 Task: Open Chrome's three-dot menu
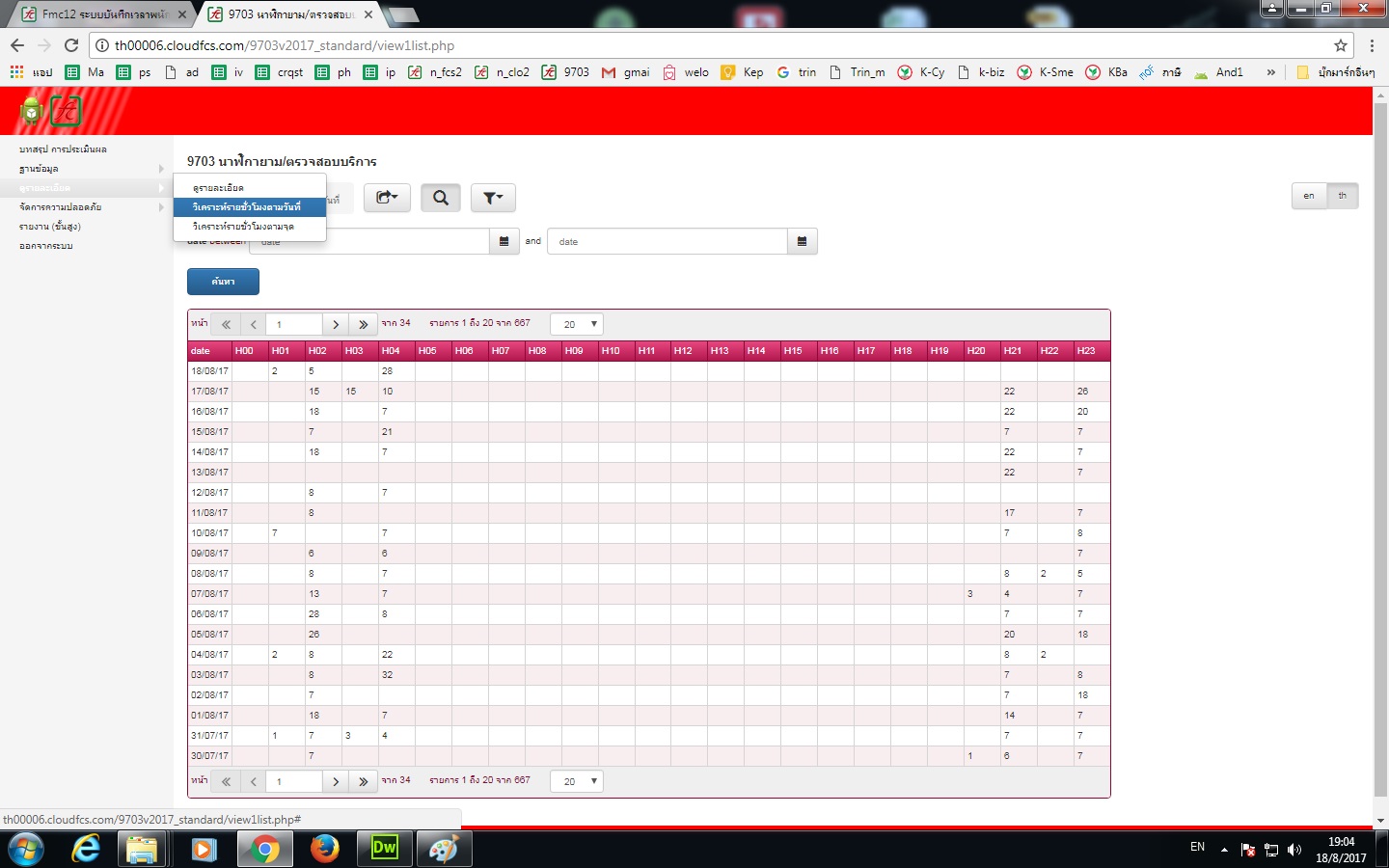1372,45
